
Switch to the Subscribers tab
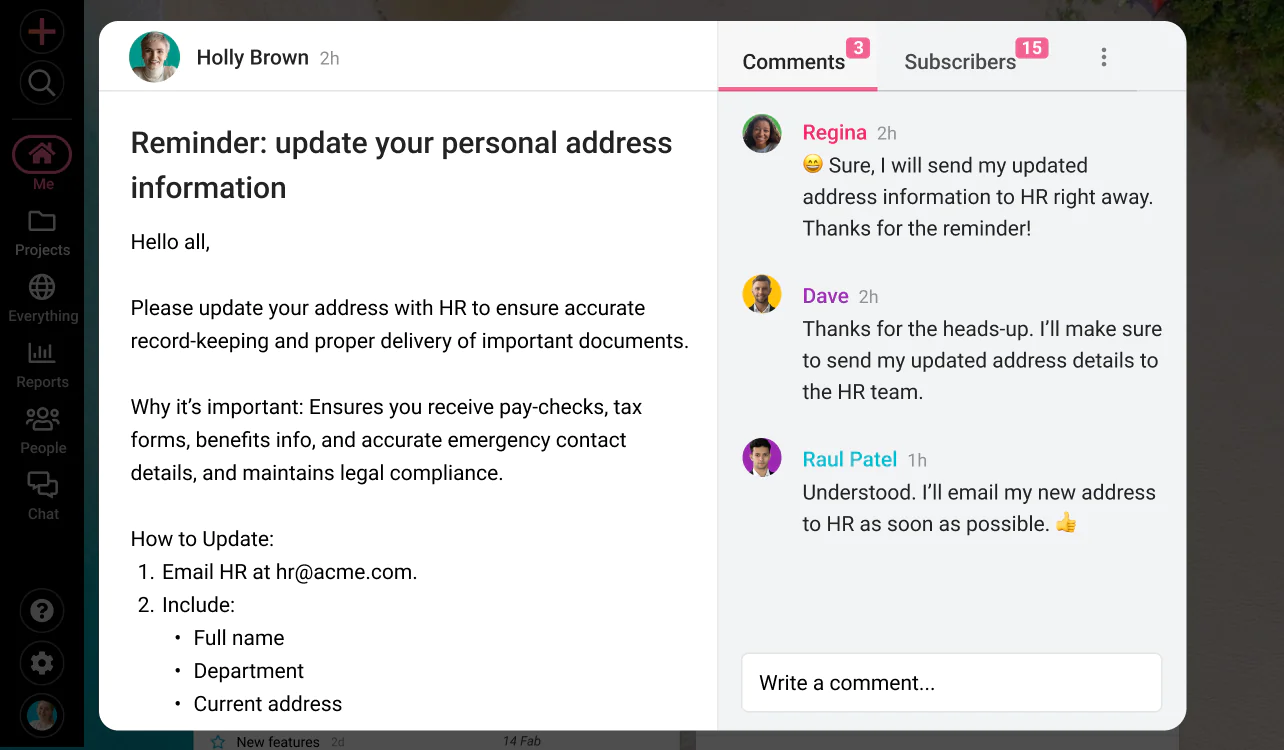click(960, 62)
